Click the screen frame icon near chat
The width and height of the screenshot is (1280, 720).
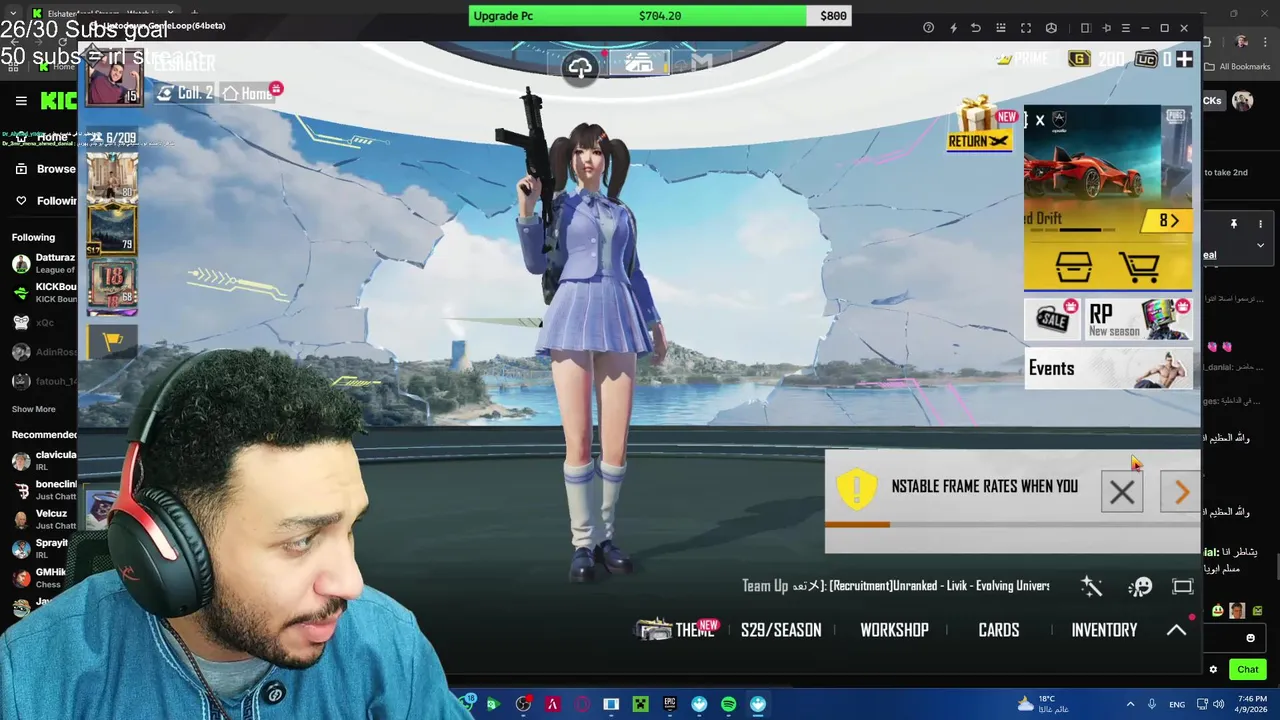(1183, 587)
